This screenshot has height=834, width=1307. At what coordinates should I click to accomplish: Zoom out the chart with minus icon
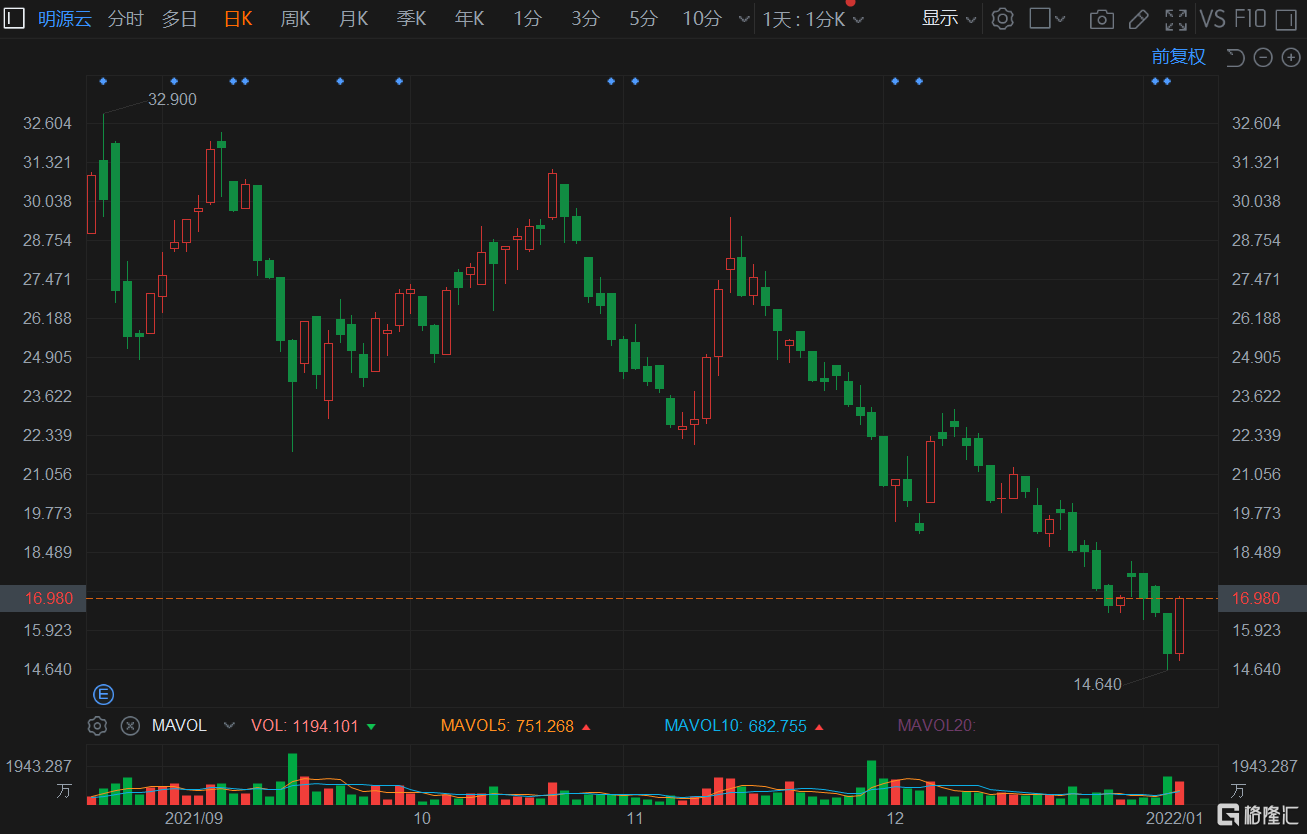(x=1263, y=58)
